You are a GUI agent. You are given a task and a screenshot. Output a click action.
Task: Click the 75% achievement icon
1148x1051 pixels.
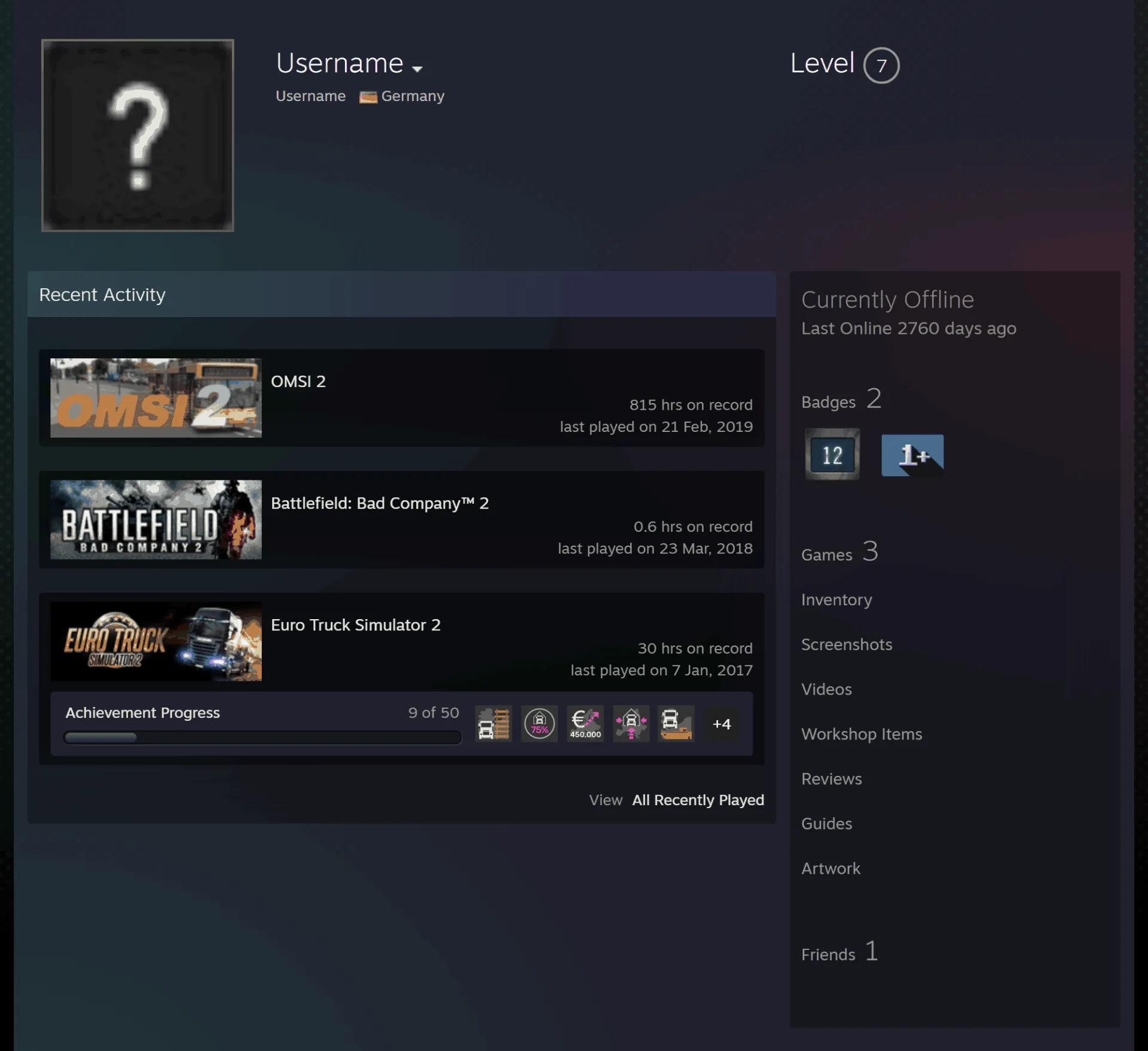pyautogui.click(x=539, y=724)
